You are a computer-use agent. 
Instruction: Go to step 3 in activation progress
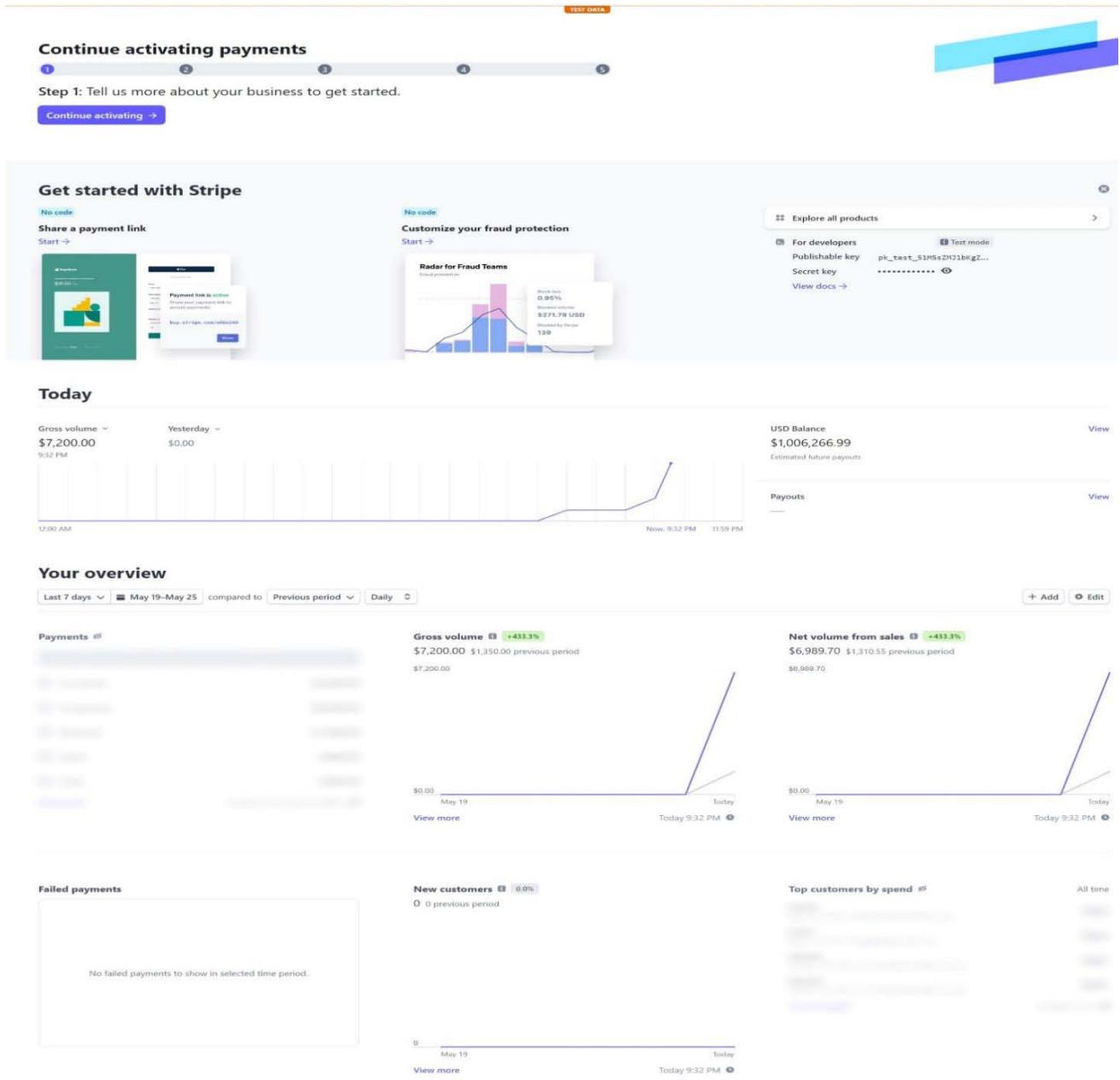click(325, 69)
